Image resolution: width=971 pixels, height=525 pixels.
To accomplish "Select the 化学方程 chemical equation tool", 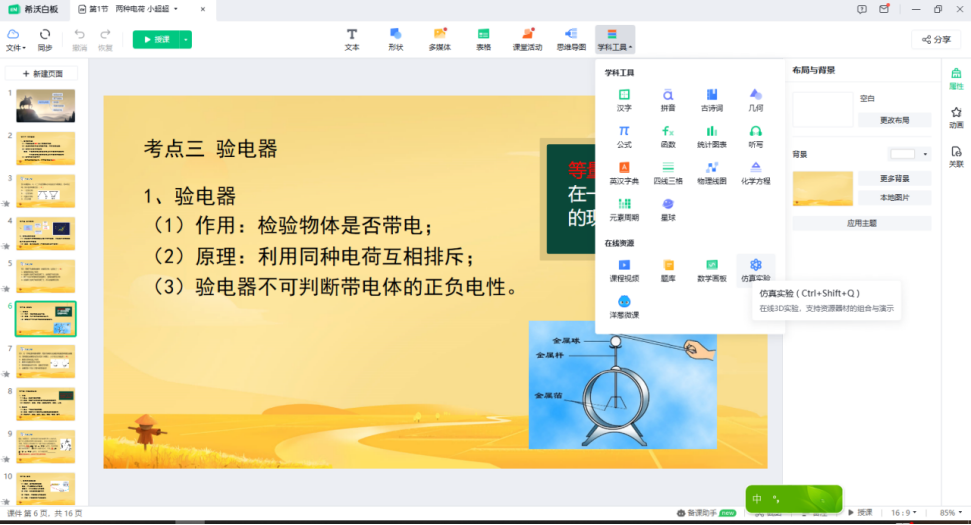I will coord(755,172).
